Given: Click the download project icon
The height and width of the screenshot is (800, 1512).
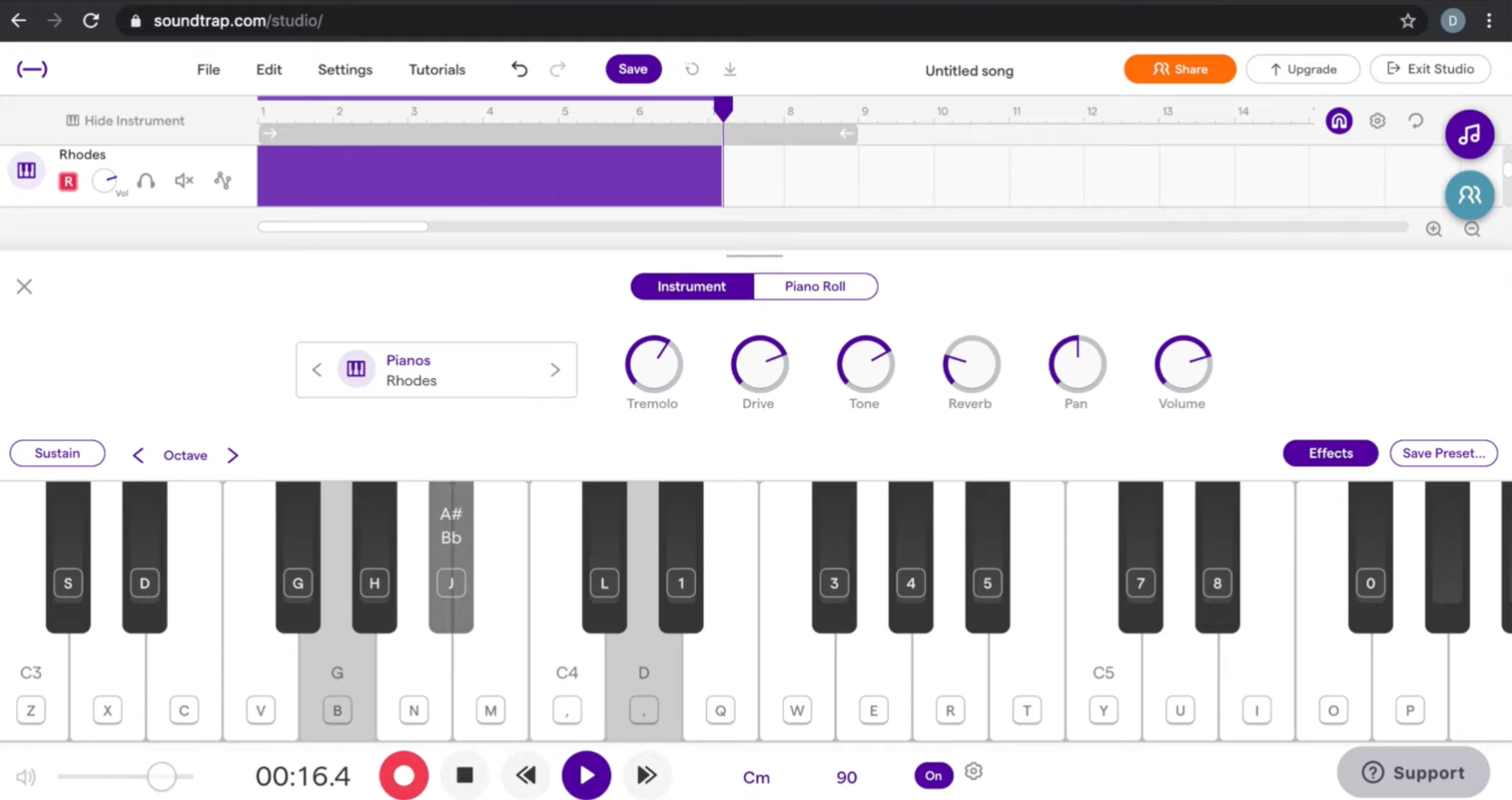Looking at the screenshot, I should pos(729,69).
